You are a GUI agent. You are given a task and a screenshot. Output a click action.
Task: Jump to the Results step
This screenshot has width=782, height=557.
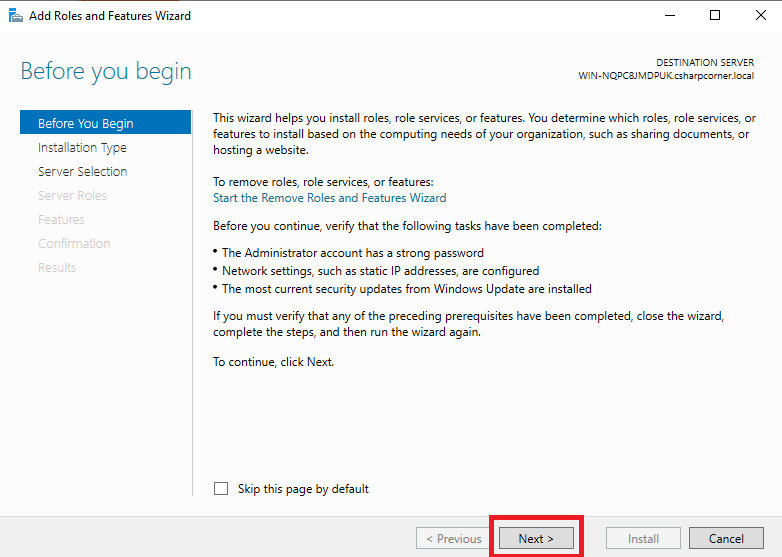point(57,267)
